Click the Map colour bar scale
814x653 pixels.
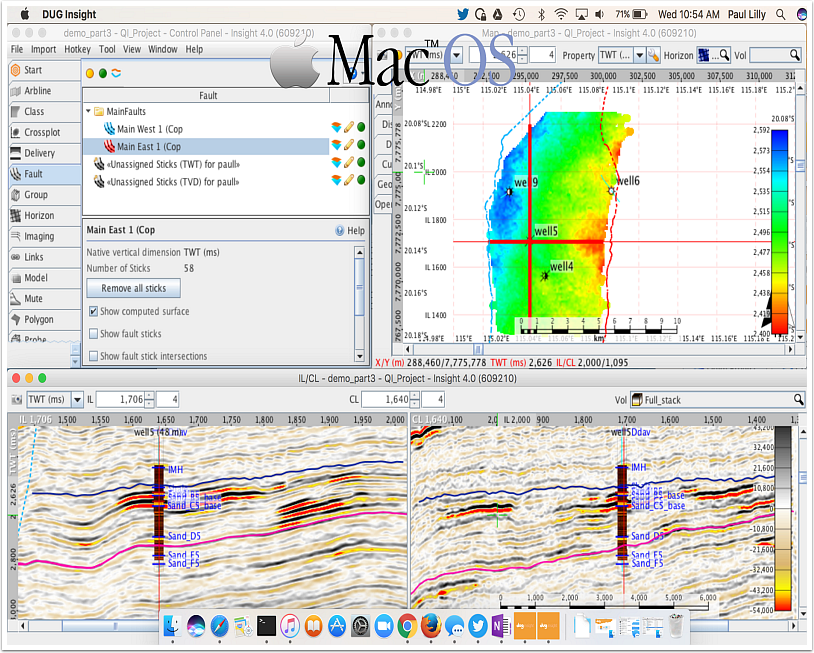pos(779,231)
